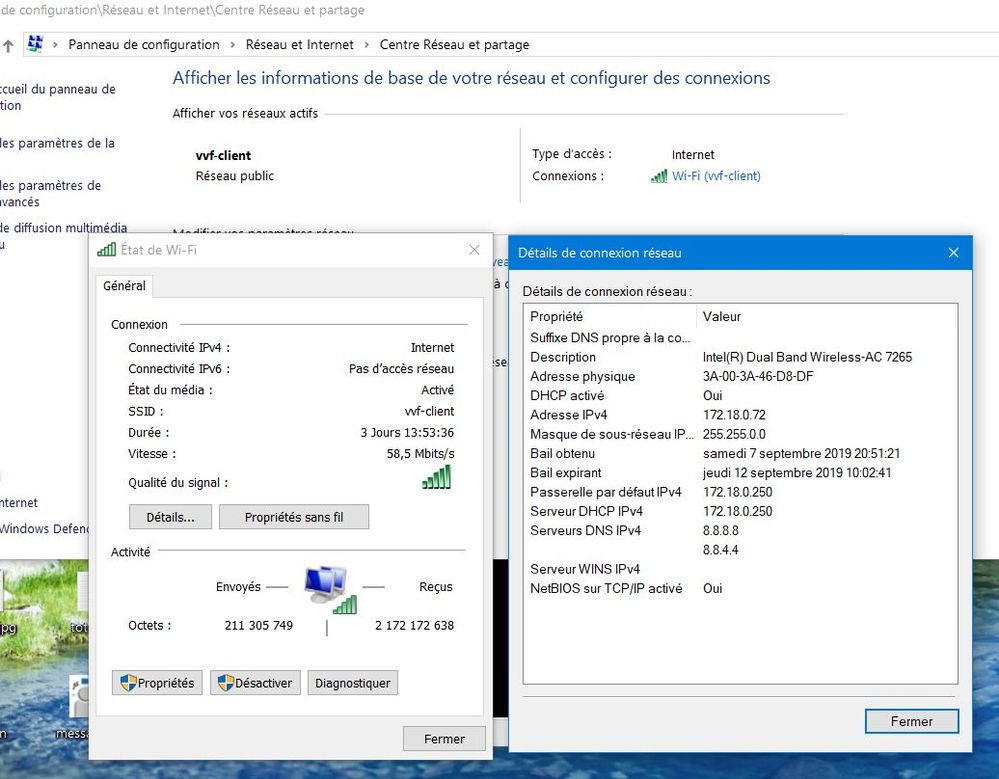Run Diagnostiquer on the Wi-Fi connection
The width and height of the screenshot is (999, 779).
tap(352, 683)
